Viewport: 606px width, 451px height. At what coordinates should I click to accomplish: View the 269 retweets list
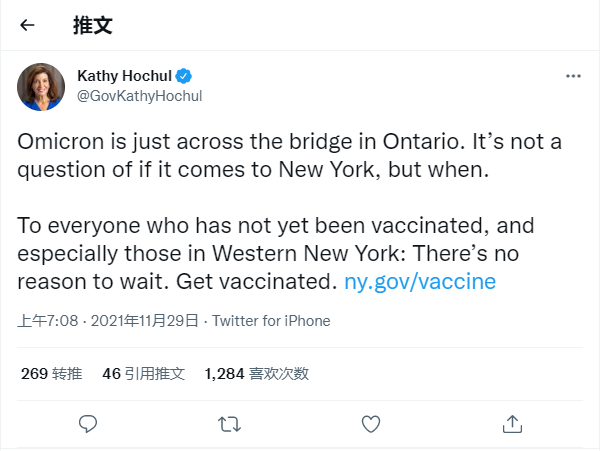point(51,374)
